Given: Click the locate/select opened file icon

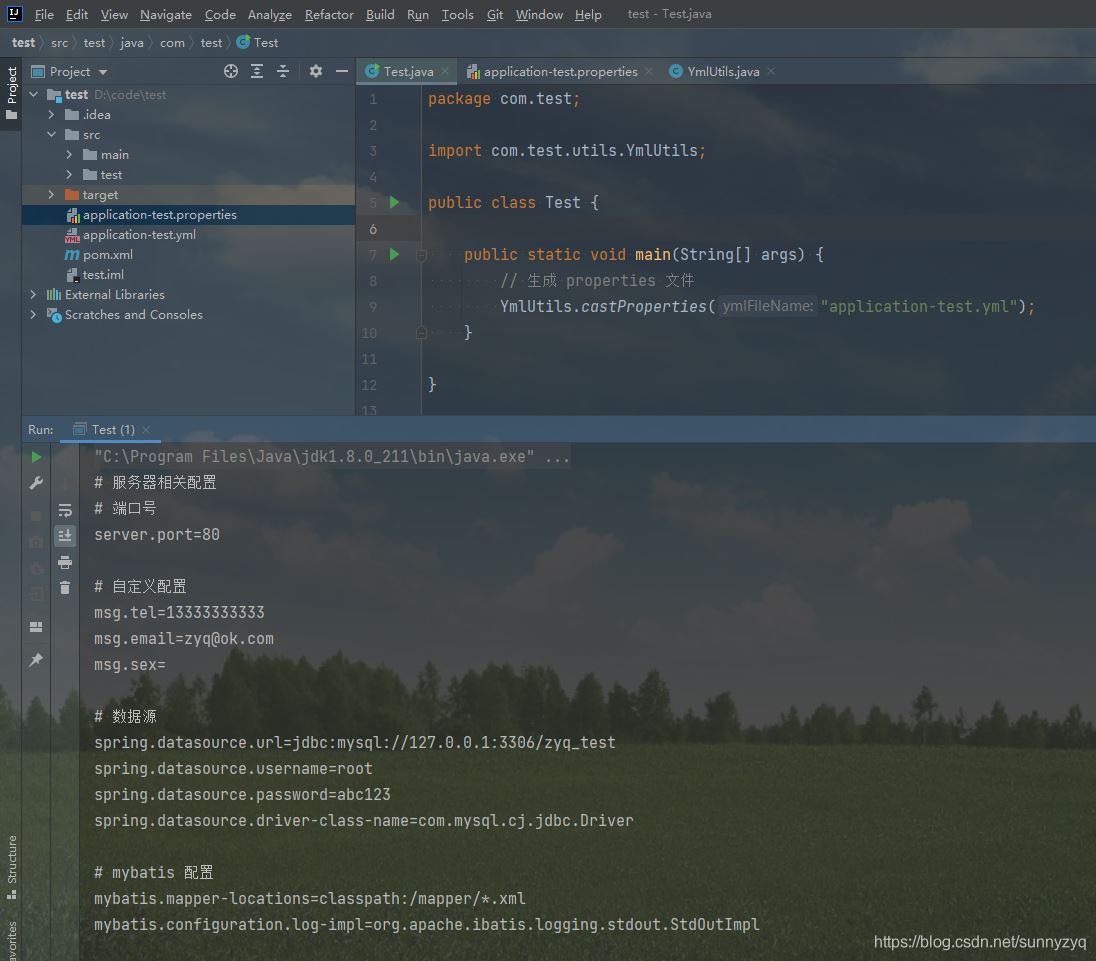Looking at the screenshot, I should (x=231, y=71).
